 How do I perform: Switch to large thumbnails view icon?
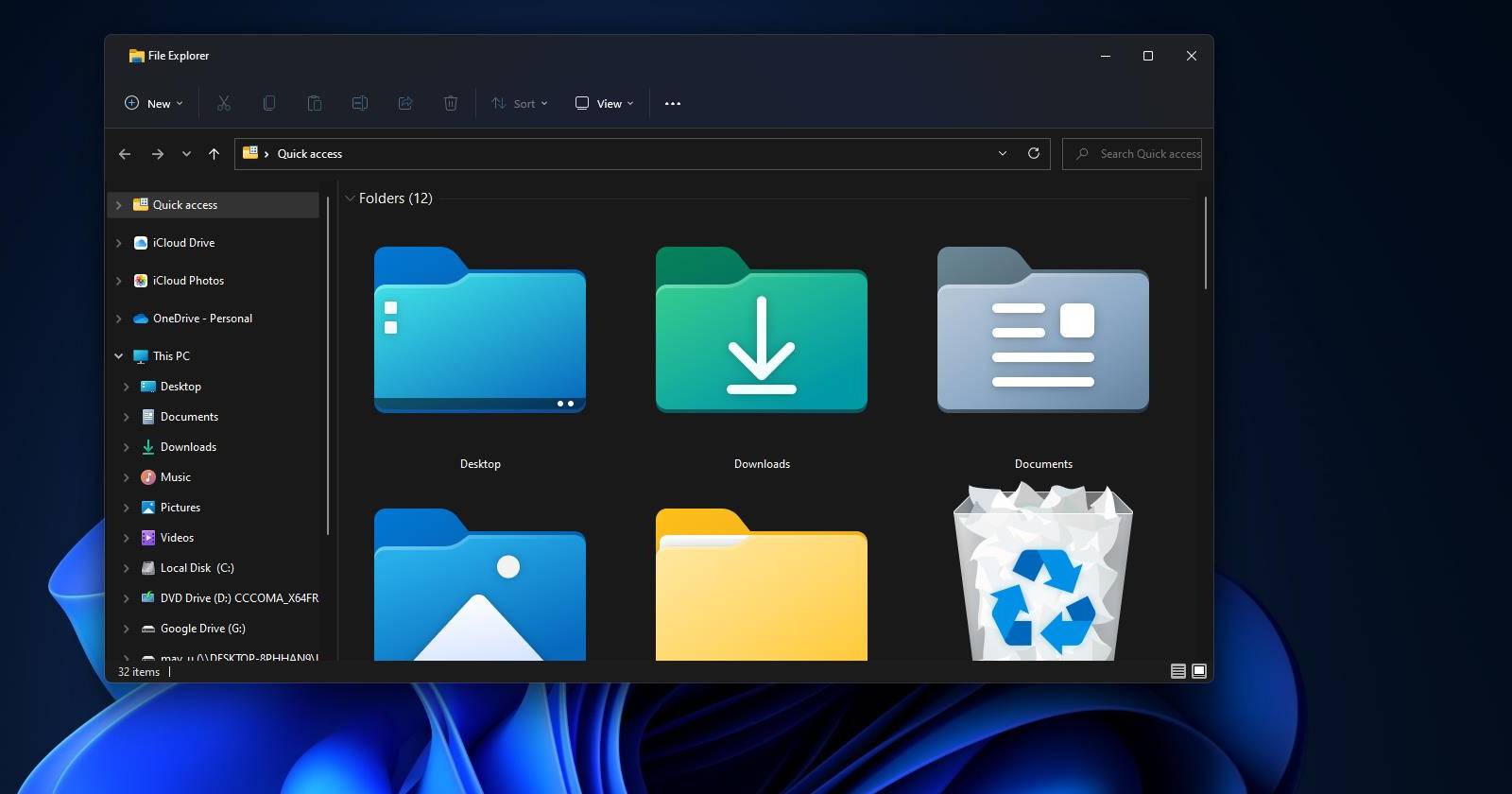[x=1199, y=671]
